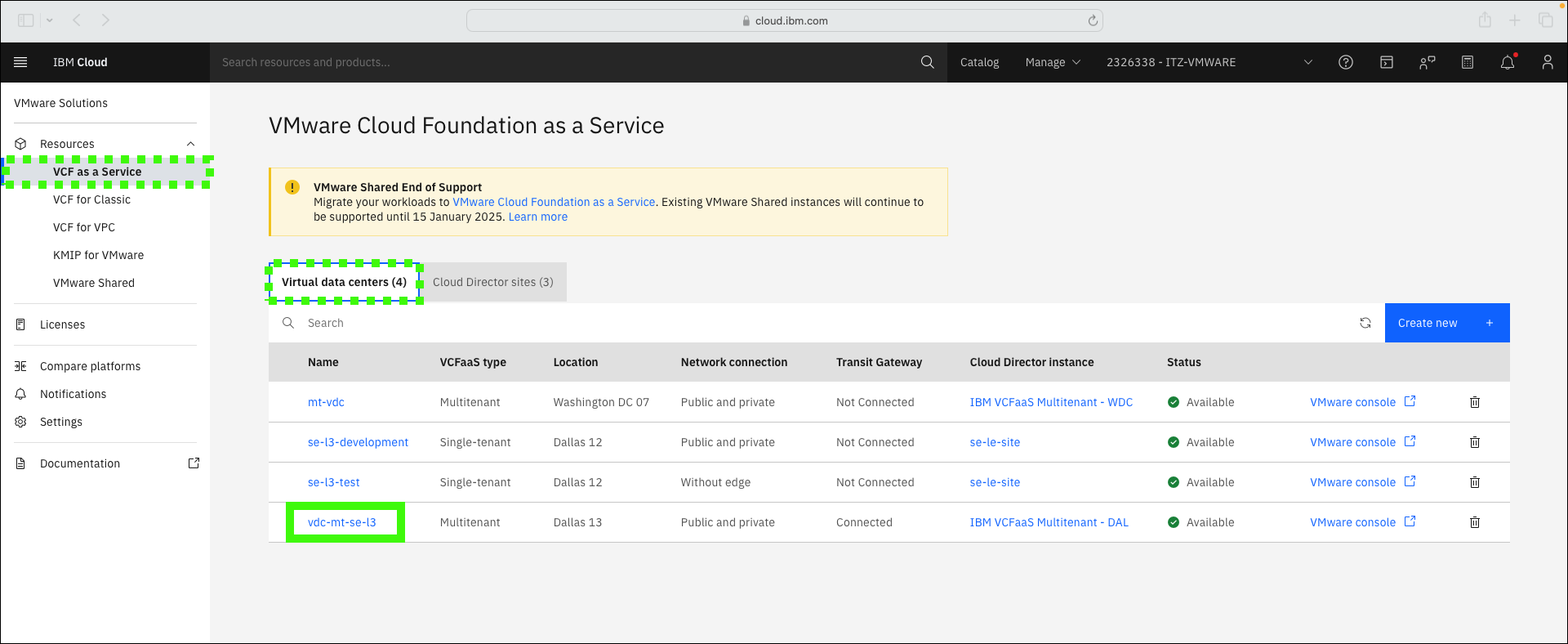Screen dimensions: 1568x644
Task: Delete the se-l3-test virtual data center
Action: point(1475,482)
